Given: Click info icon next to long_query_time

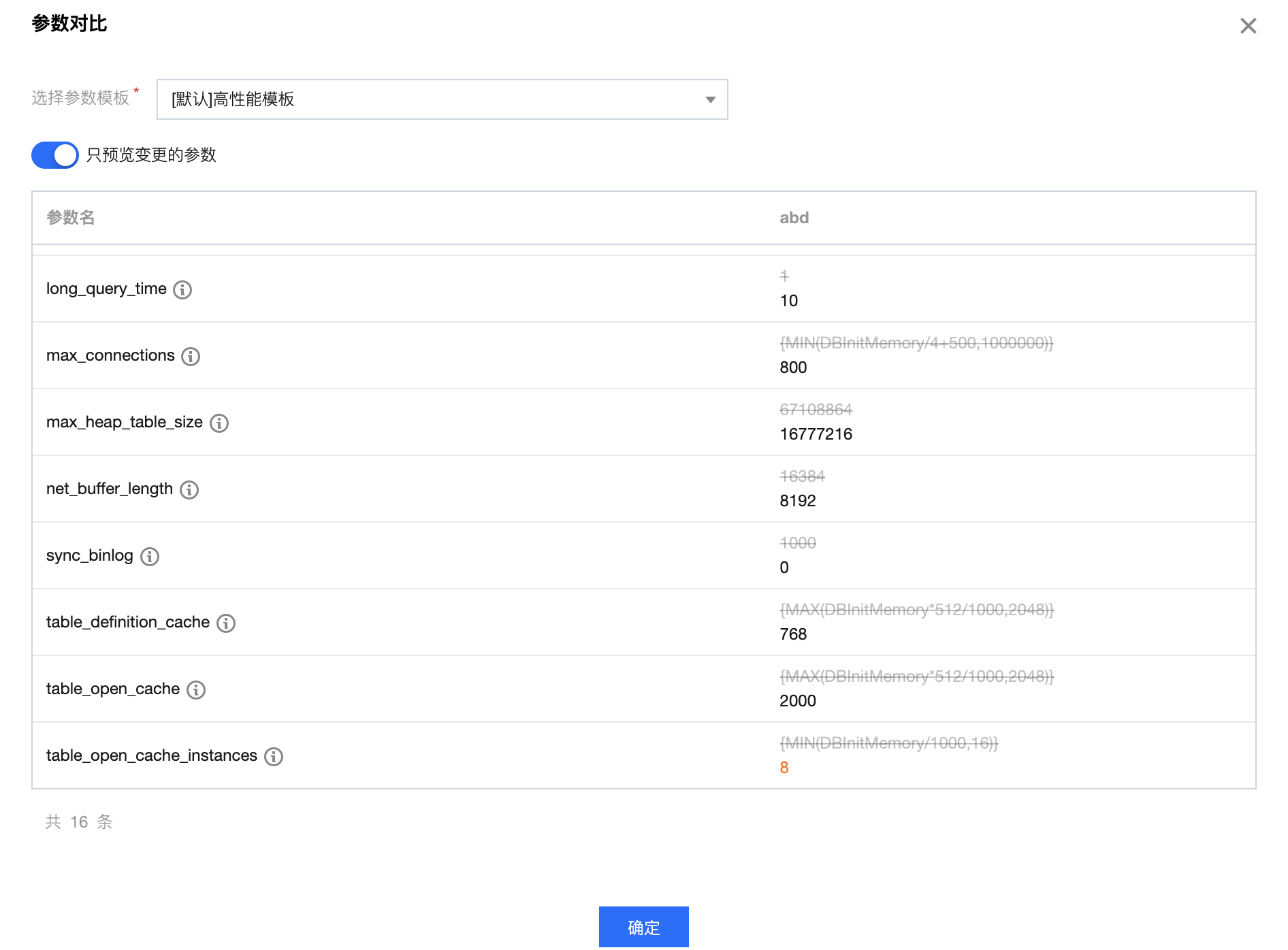Looking at the screenshot, I should click(182, 290).
